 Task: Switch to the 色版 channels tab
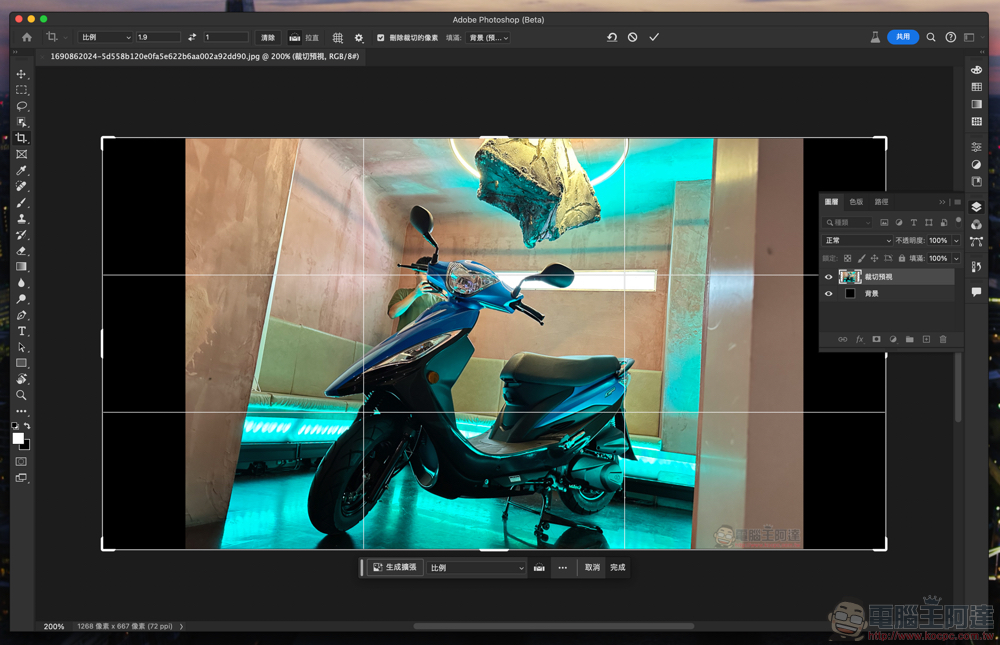(856, 202)
